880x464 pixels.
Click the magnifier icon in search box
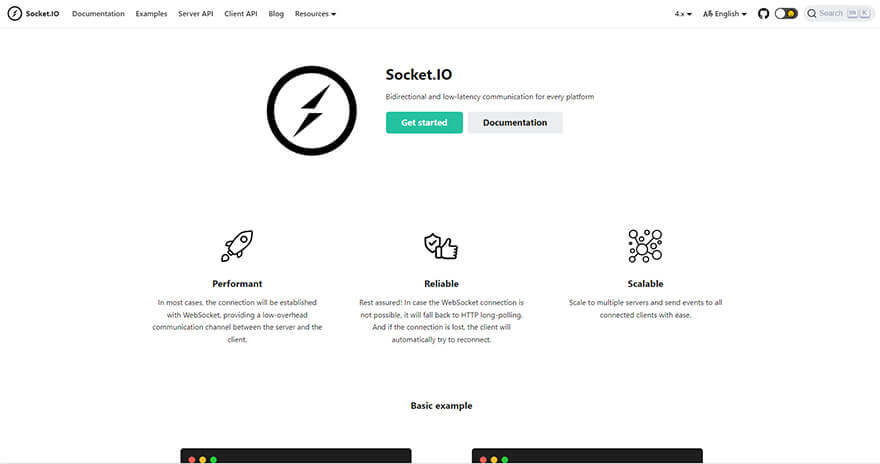pyautogui.click(x=812, y=13)
